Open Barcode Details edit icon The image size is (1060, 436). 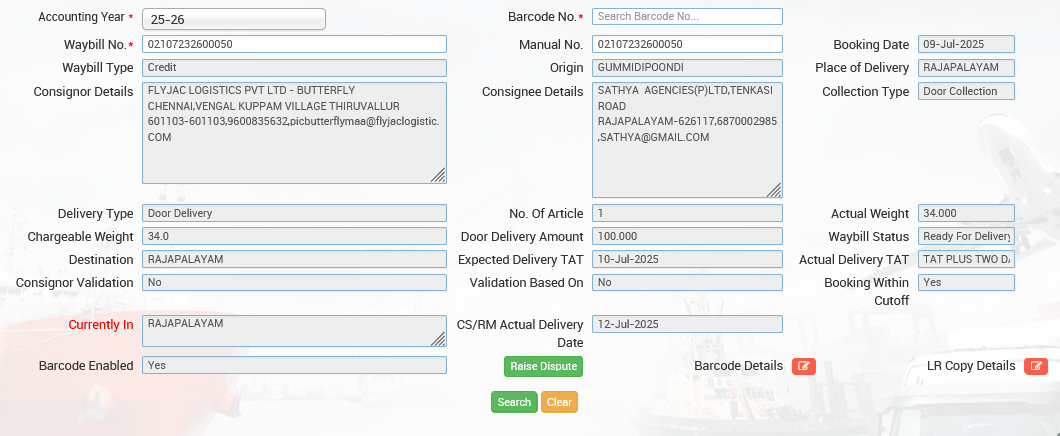pos(803,366)
